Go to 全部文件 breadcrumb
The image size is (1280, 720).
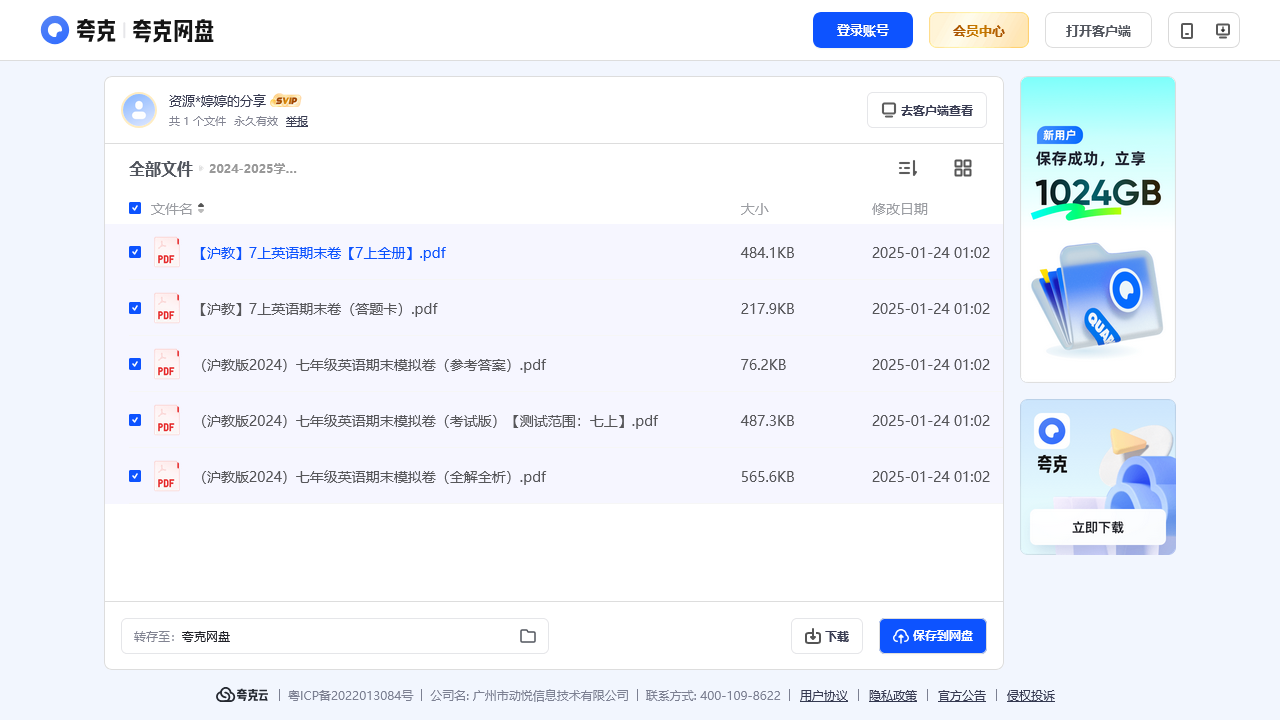click(x=161, y=169)
